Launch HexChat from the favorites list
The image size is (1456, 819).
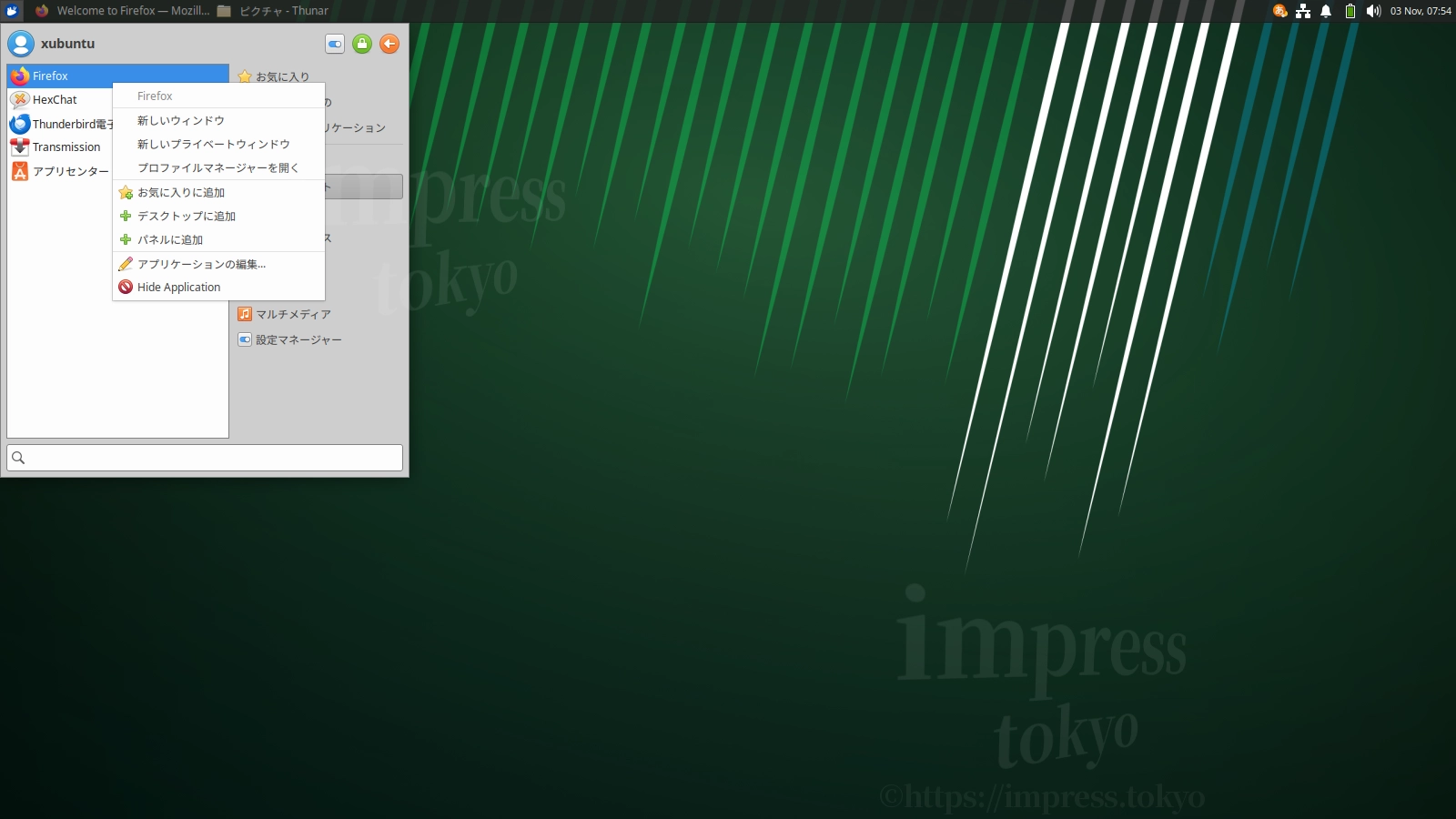(60, 99)
